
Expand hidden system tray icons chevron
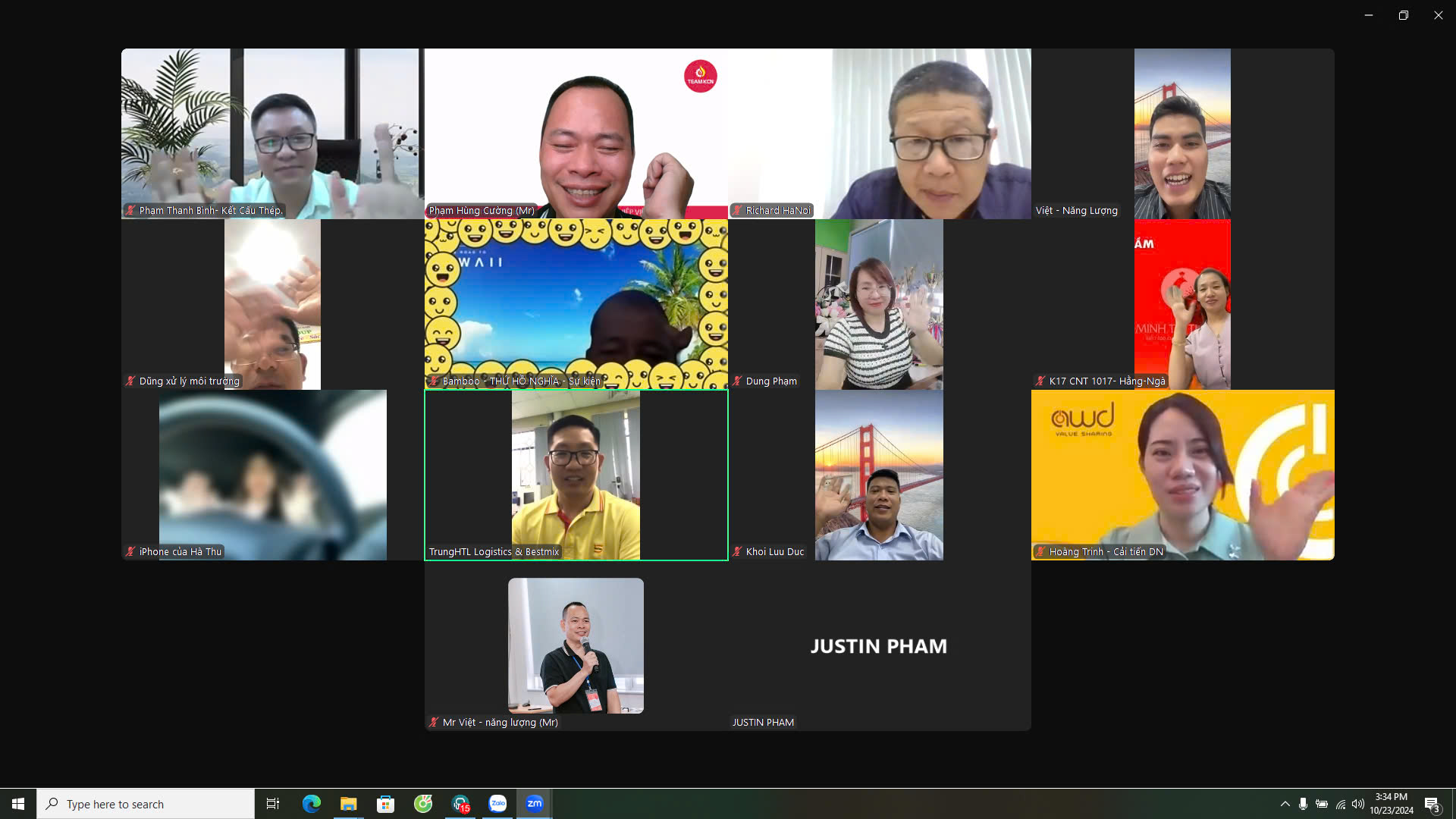pos(1285,804)
